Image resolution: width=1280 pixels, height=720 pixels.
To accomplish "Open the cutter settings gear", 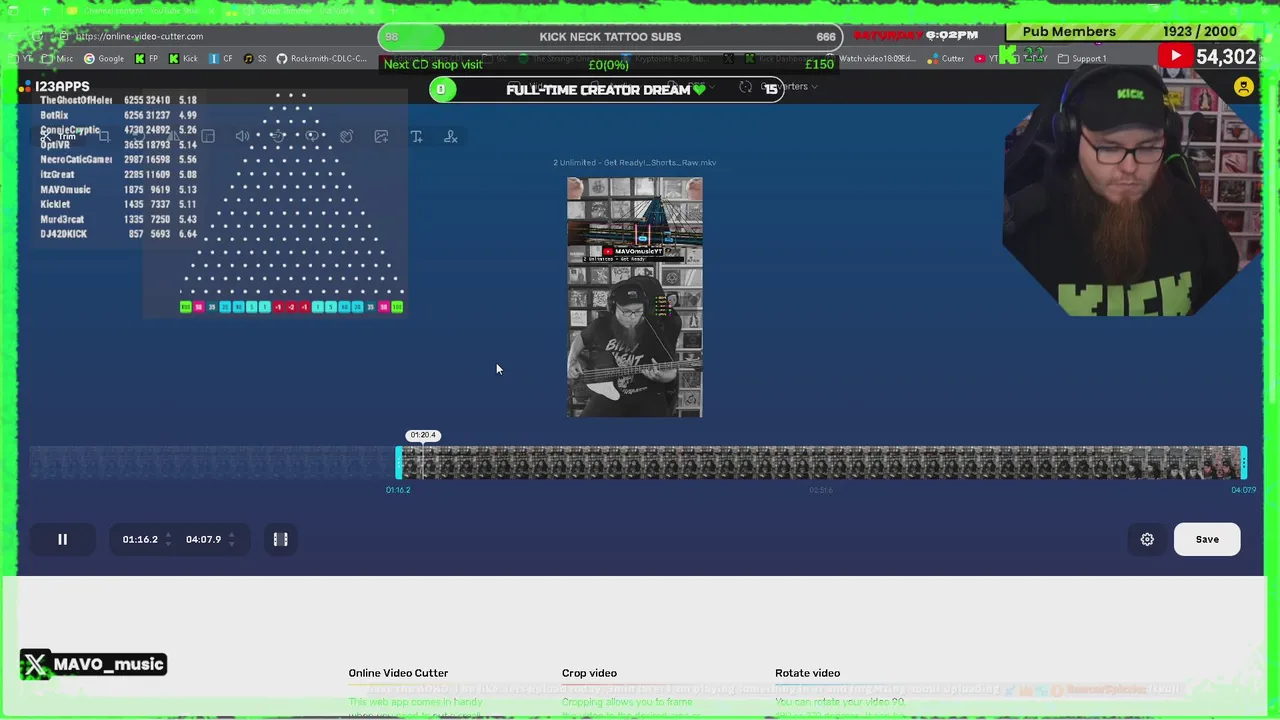I will pos(1147,539).
